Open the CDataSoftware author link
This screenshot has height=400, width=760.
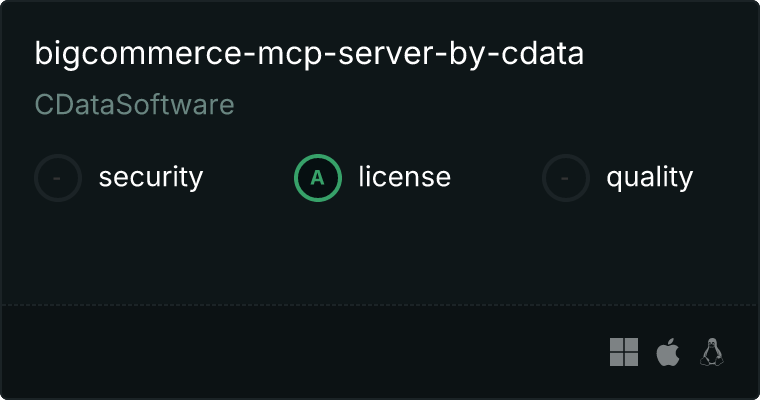tap(135, 105)
